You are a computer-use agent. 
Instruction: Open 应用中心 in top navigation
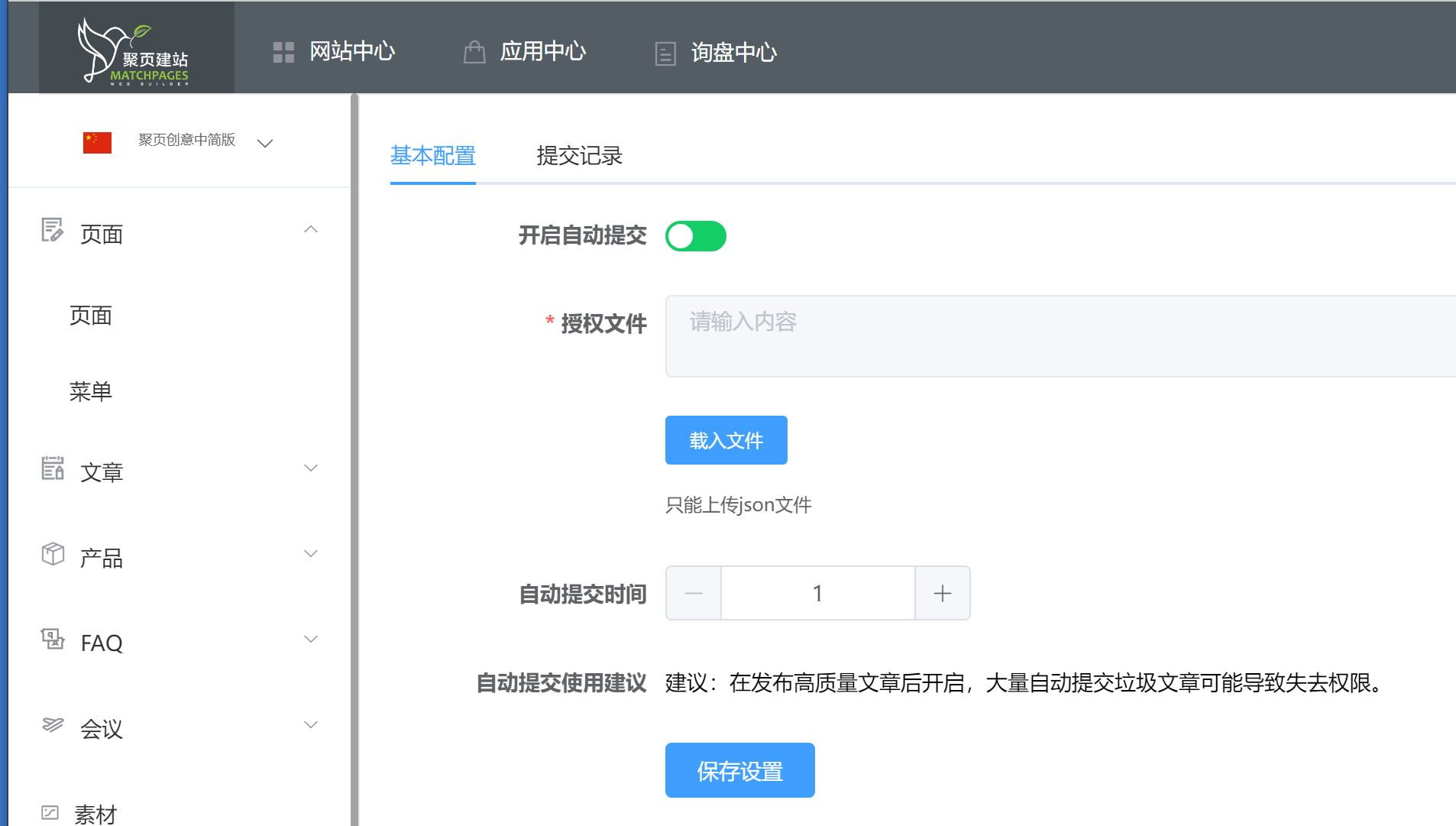point(543,52)
